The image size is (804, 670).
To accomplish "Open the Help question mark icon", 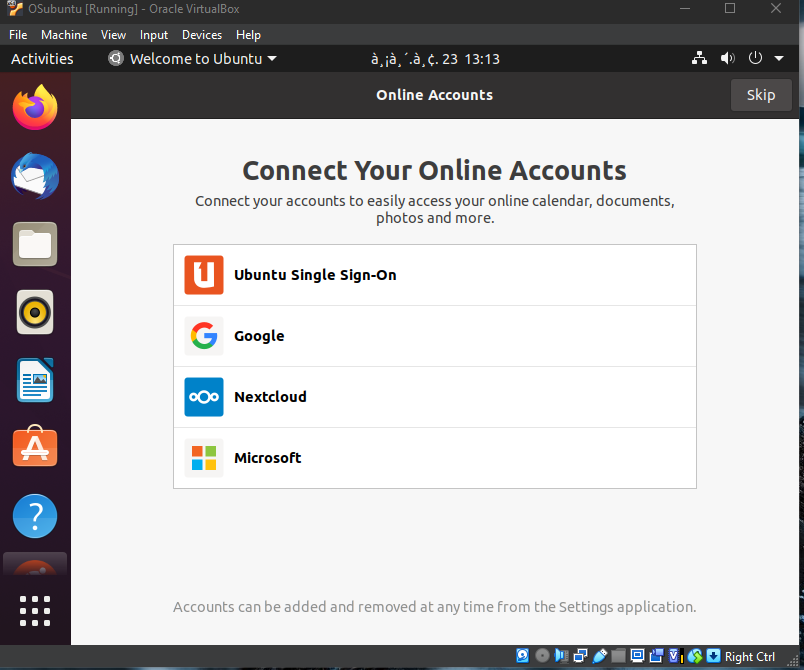I will (35, 516).
